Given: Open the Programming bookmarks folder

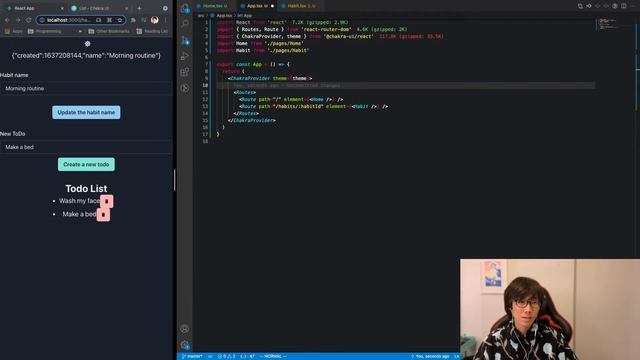Looking at the screenshot, I should click(44, 31).
